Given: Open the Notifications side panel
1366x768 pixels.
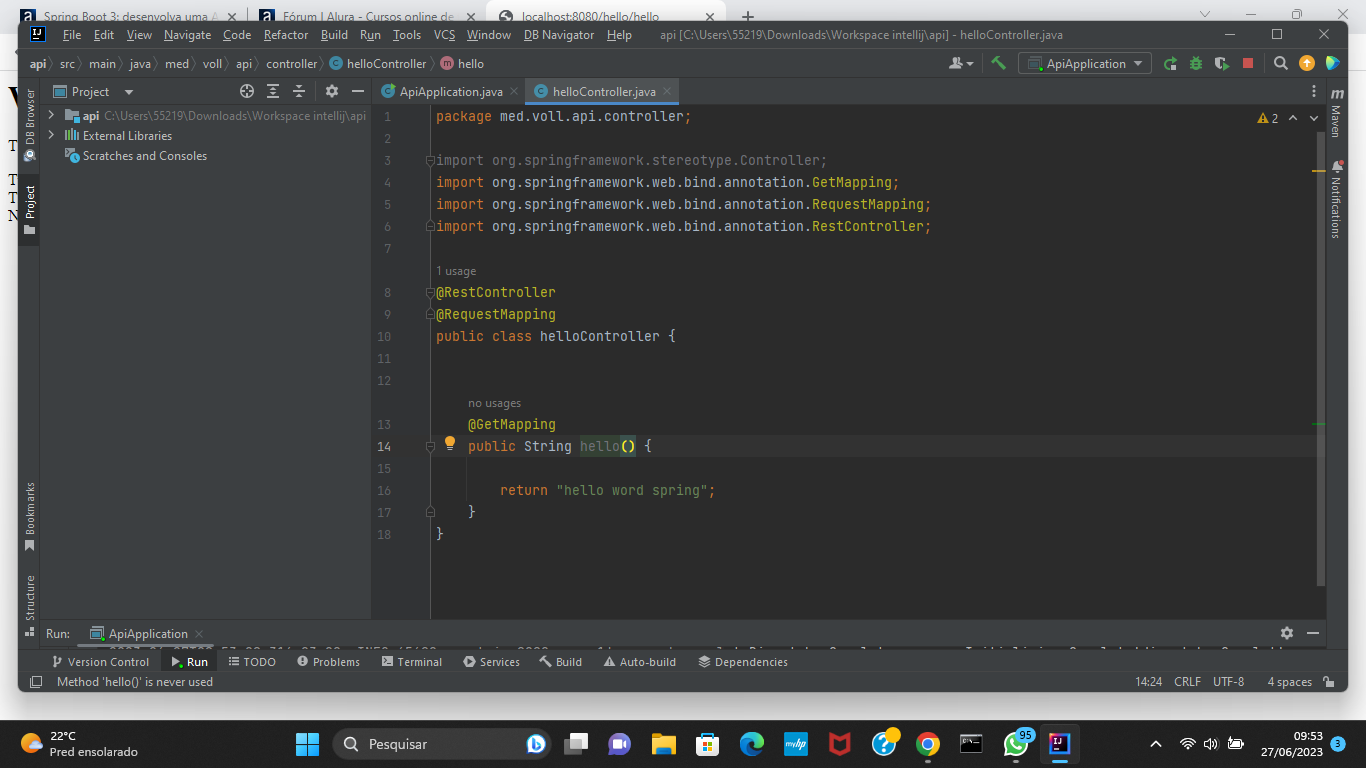Looking at the screenshot, I should 1336,198.
